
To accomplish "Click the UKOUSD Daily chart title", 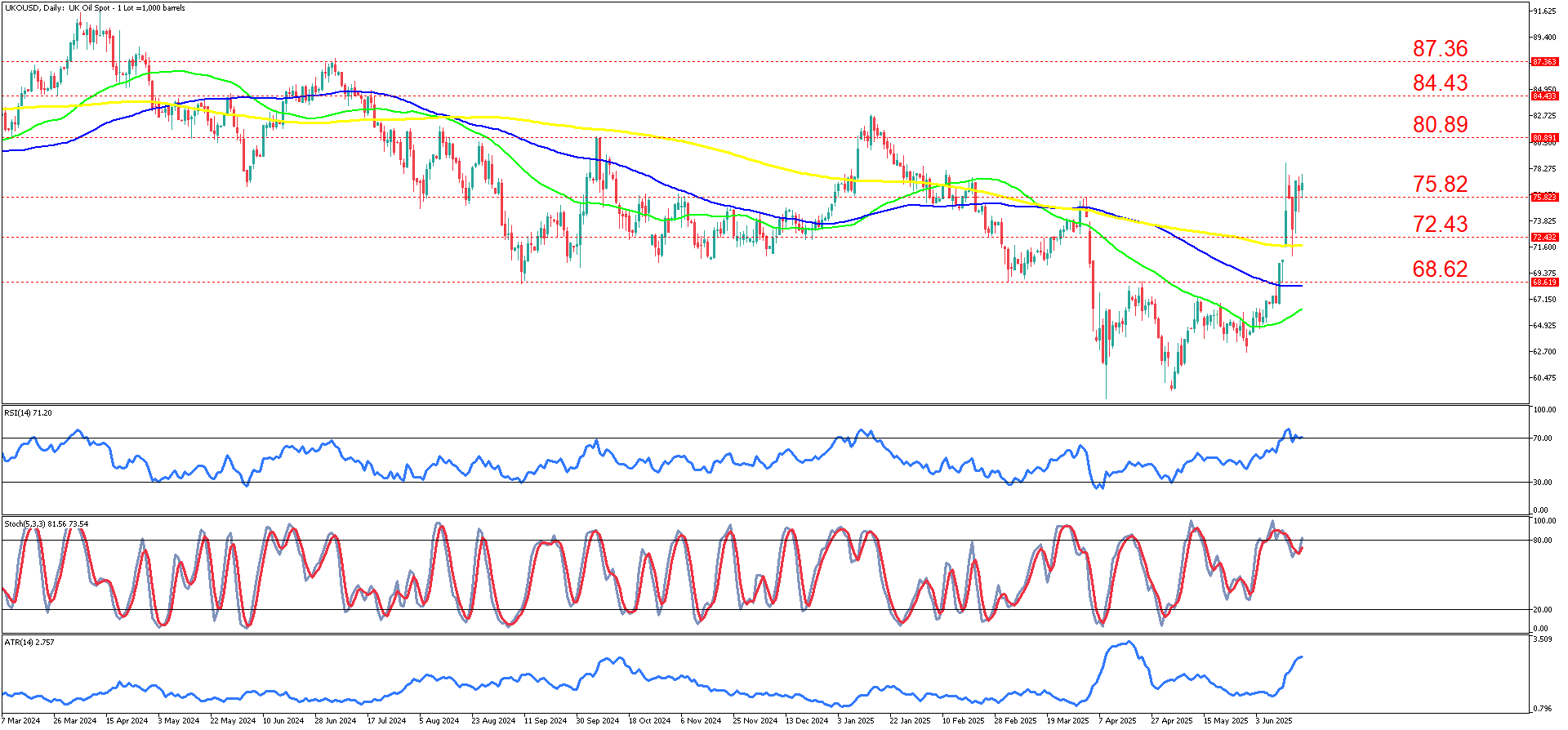I will click(95, 8).
